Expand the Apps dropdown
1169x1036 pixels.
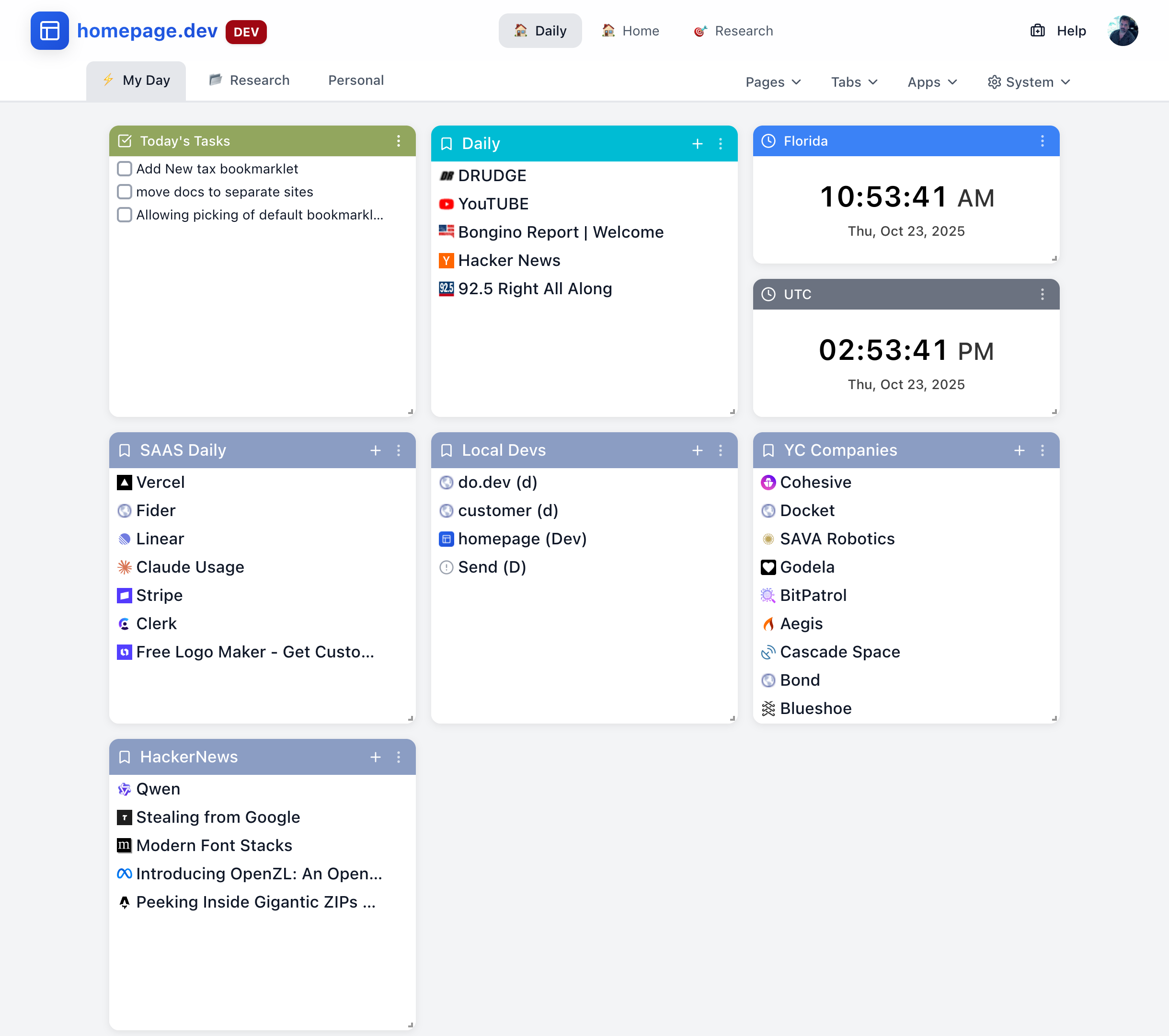[932, 82]
